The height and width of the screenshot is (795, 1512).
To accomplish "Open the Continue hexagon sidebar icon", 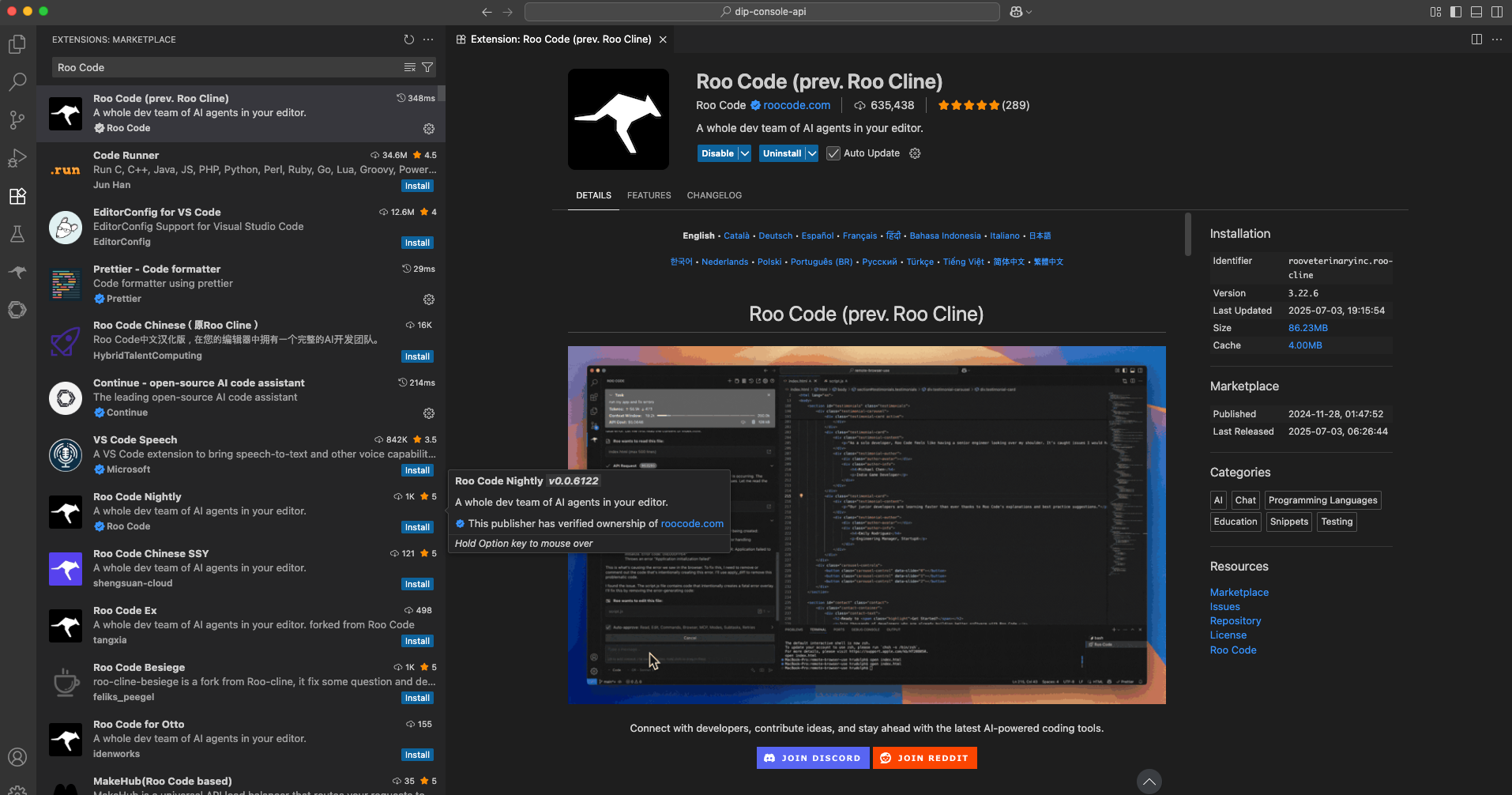I will (x=17, y=310).
